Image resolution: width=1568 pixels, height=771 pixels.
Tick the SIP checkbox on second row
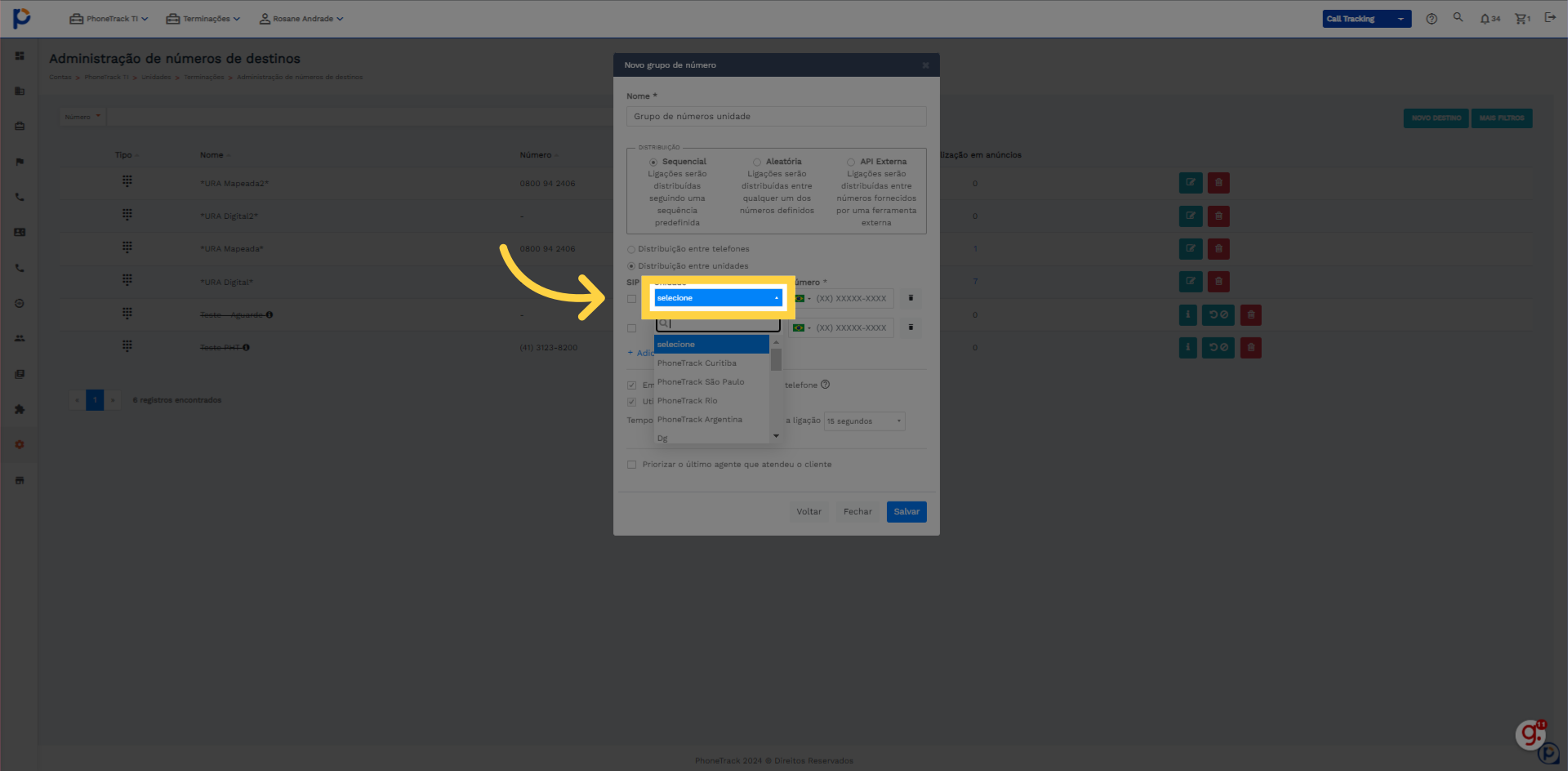coord(631,328)
